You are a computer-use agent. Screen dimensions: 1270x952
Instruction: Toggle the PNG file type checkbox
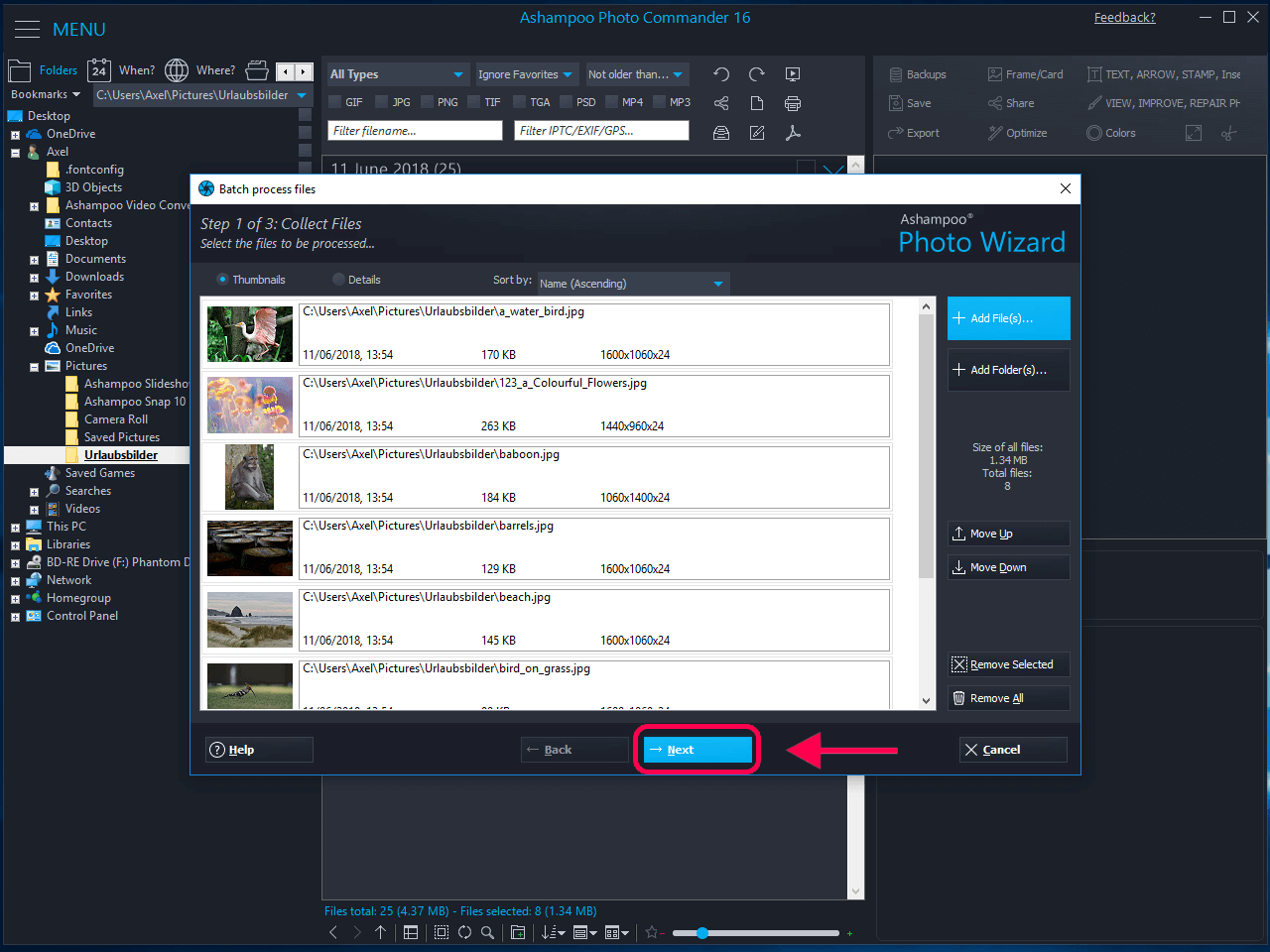tap(427, 102)
